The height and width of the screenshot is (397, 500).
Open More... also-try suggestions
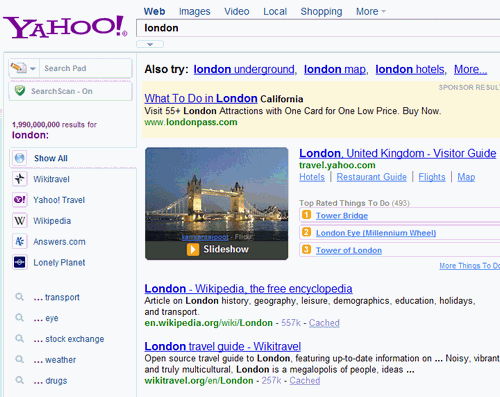[x=470, y=69]
